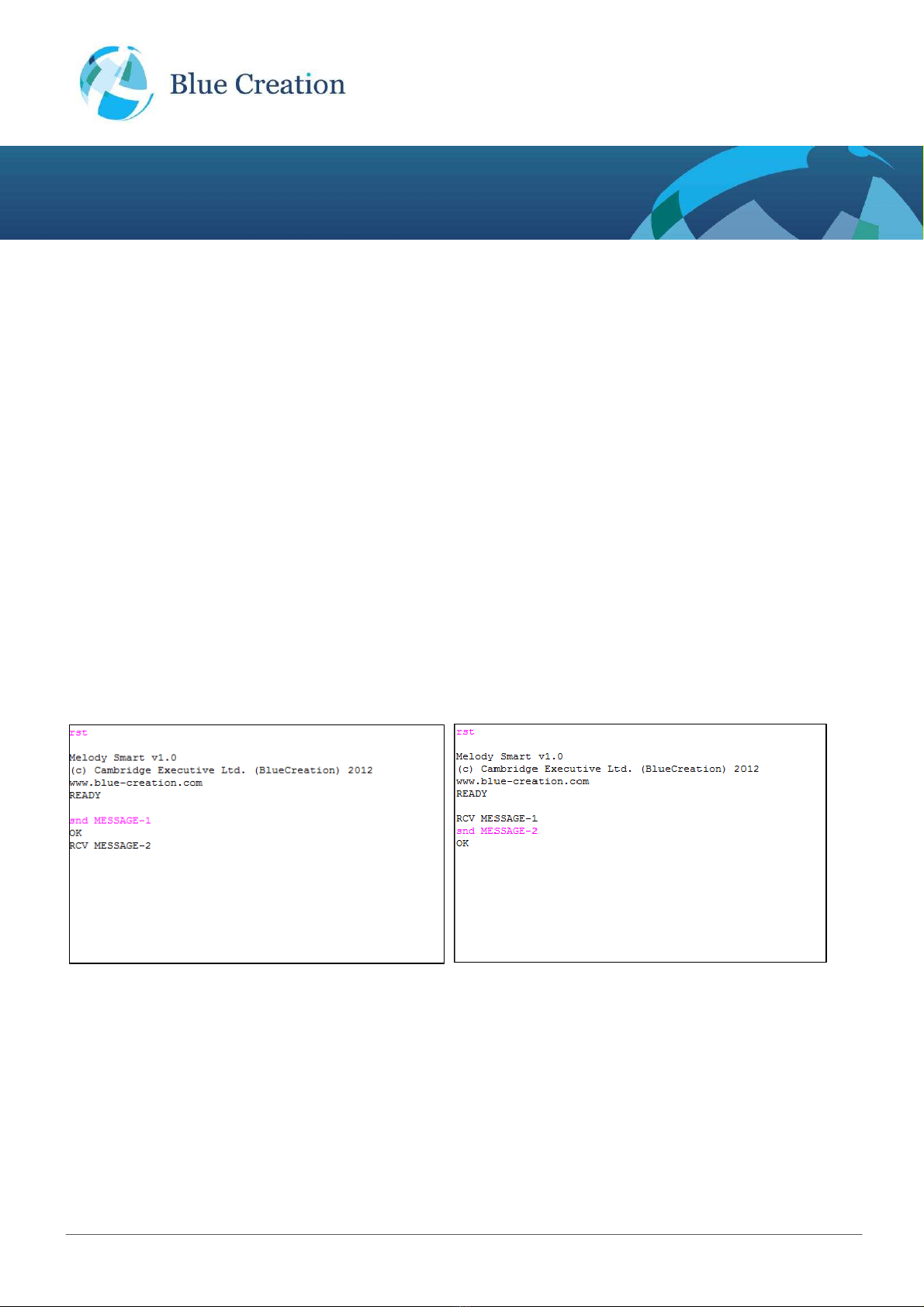Click "READY" in left terminal box
The height and width of the screenshot is (1307, 924).
[x=85, y=795]
